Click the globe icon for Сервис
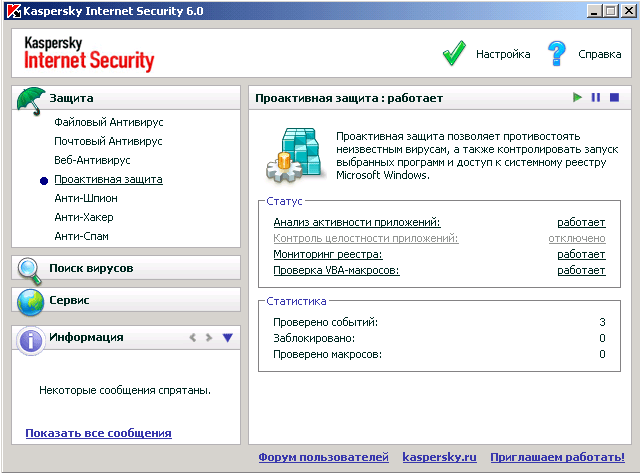 (x=31, y=301)
